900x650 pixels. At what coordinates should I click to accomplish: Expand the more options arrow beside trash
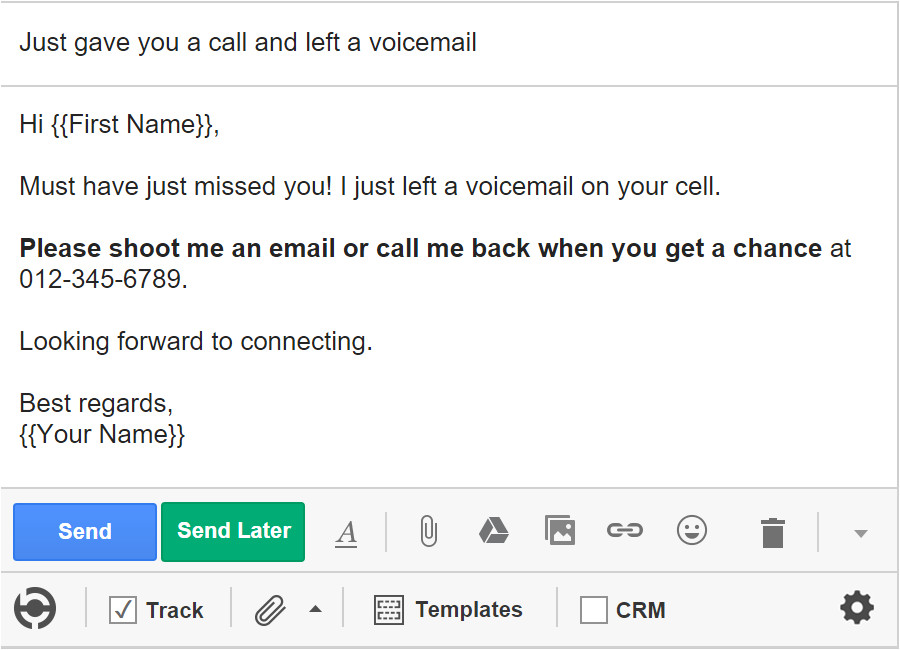(860, 533)
